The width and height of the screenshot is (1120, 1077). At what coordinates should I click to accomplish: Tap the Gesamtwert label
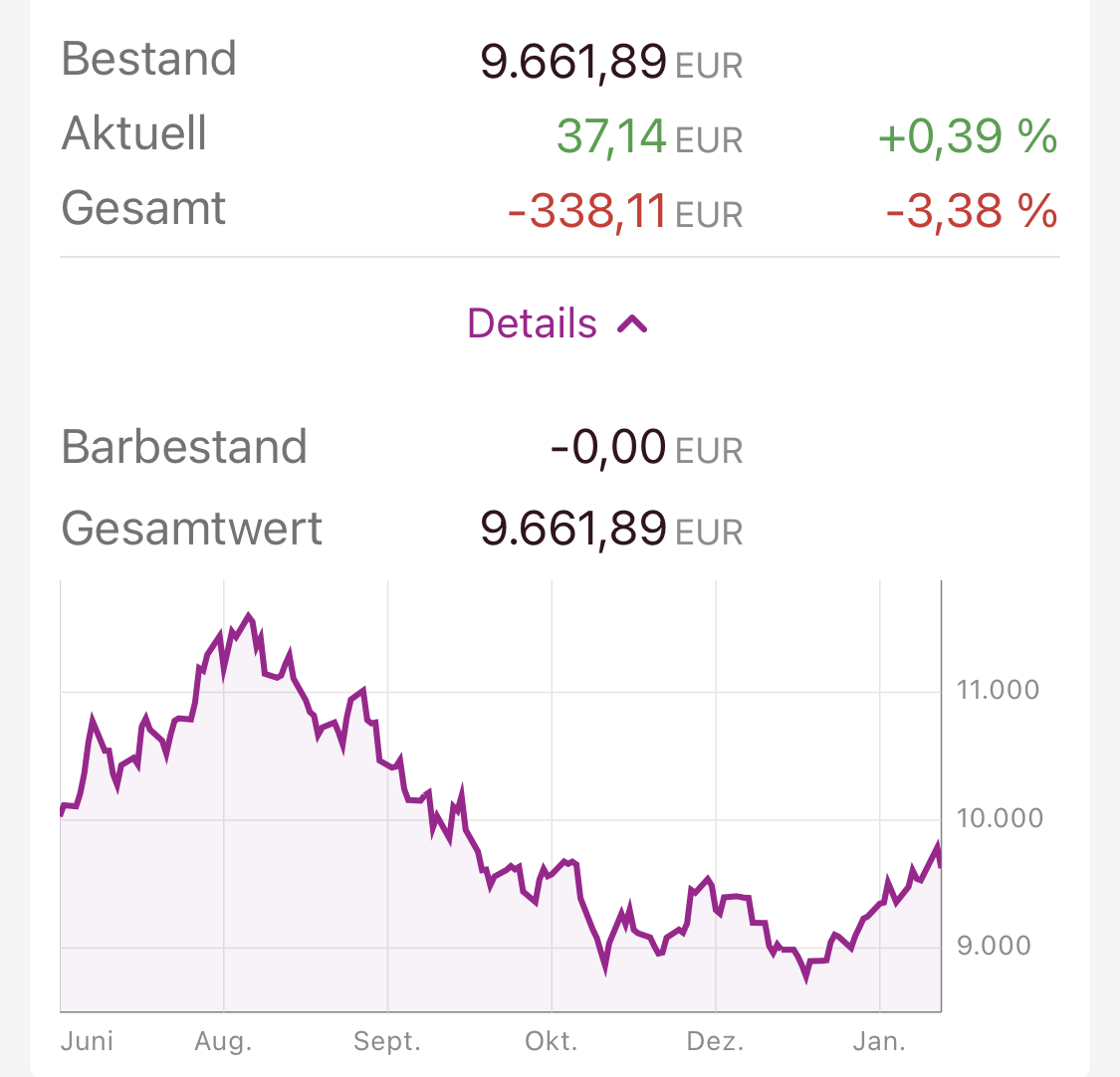tap(192, 529)
